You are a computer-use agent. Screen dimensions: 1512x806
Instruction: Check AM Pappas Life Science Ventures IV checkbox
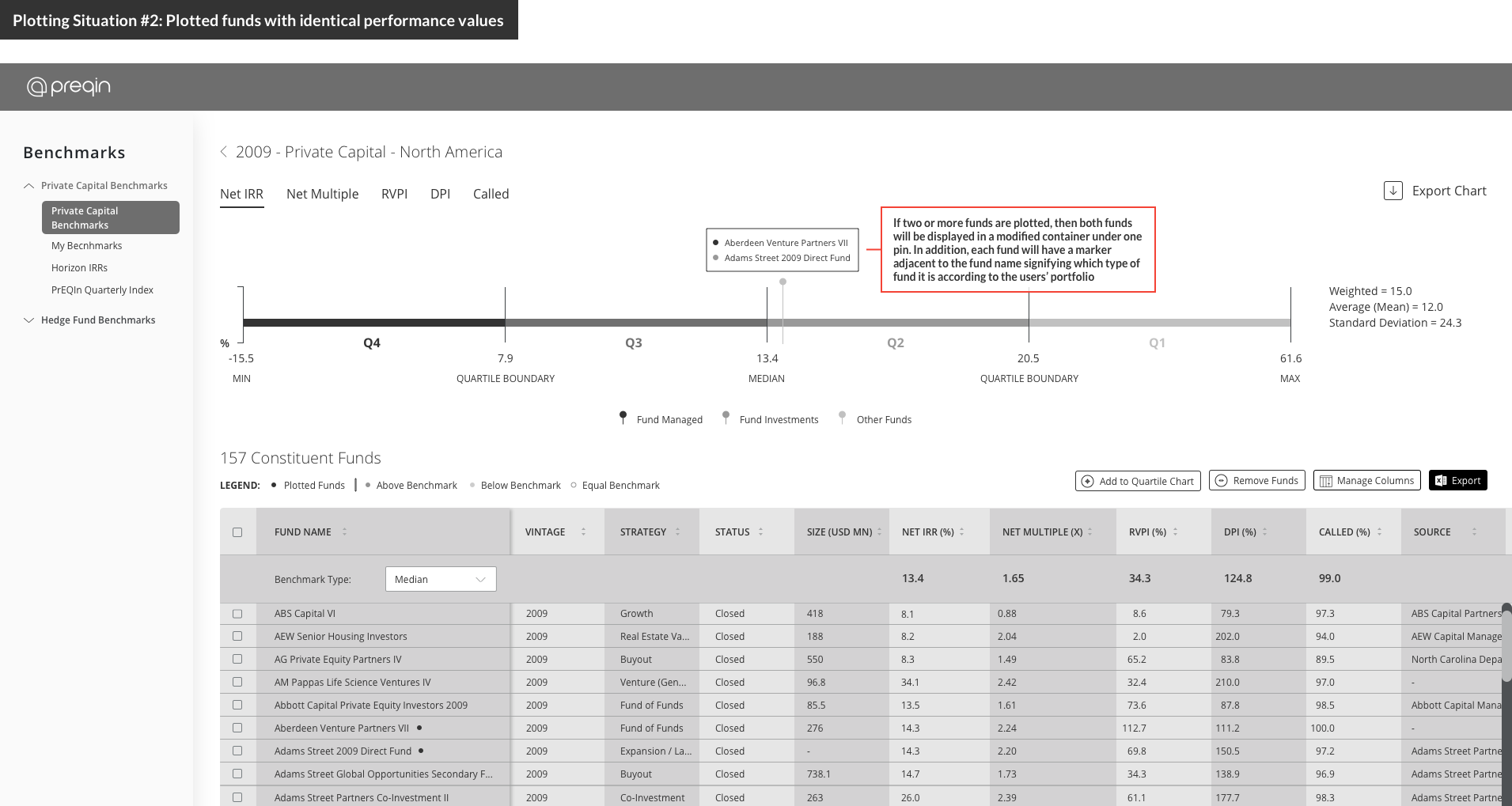point(237,682)
